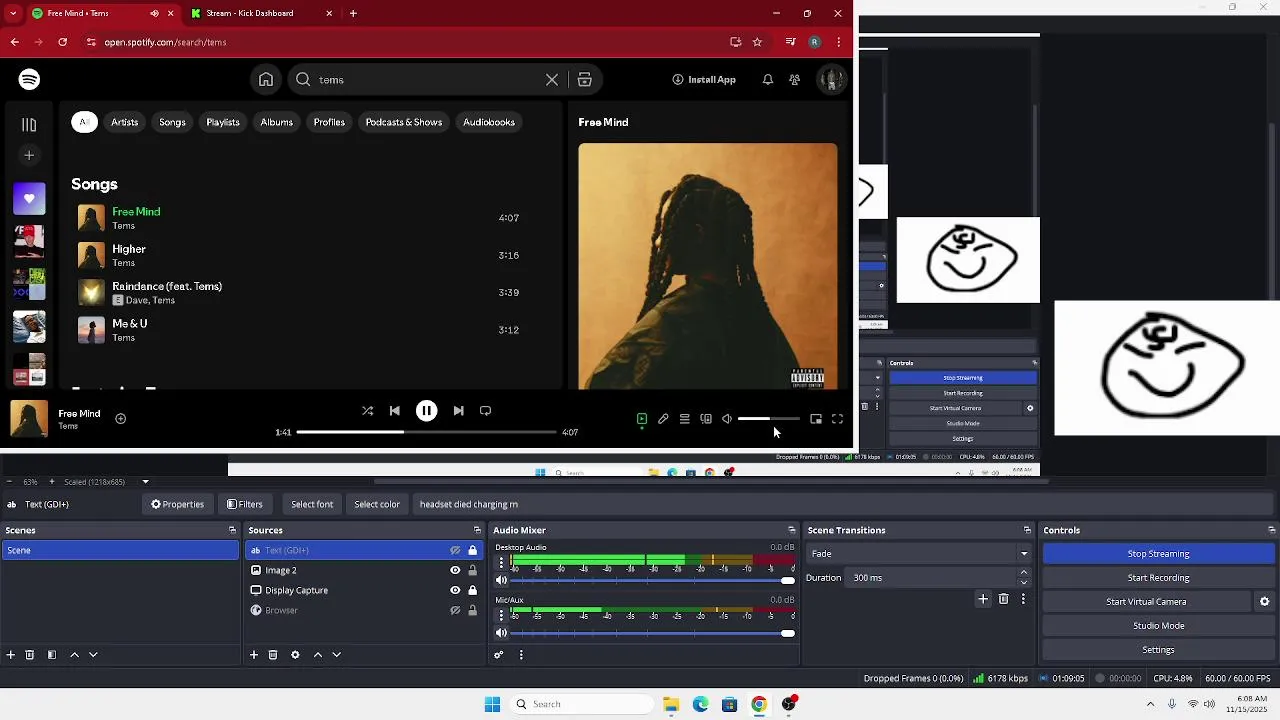The image size is (1280, 720).
Task: Create a playlist with the plus icon
Action: 29,155
